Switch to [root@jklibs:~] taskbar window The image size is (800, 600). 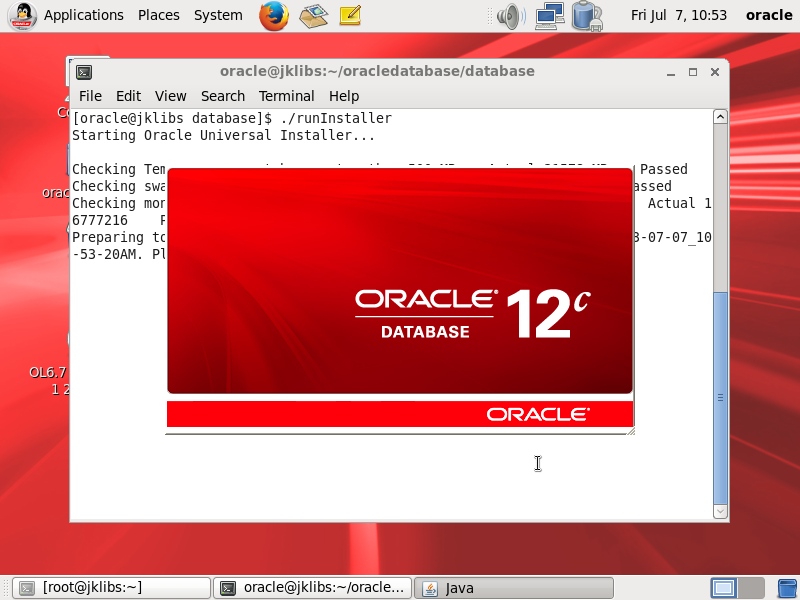tap(111, 588)
